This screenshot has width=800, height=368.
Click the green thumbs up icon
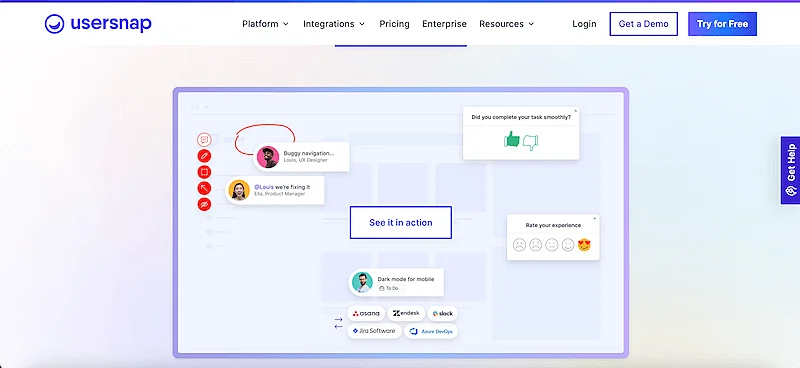point(511,139)
